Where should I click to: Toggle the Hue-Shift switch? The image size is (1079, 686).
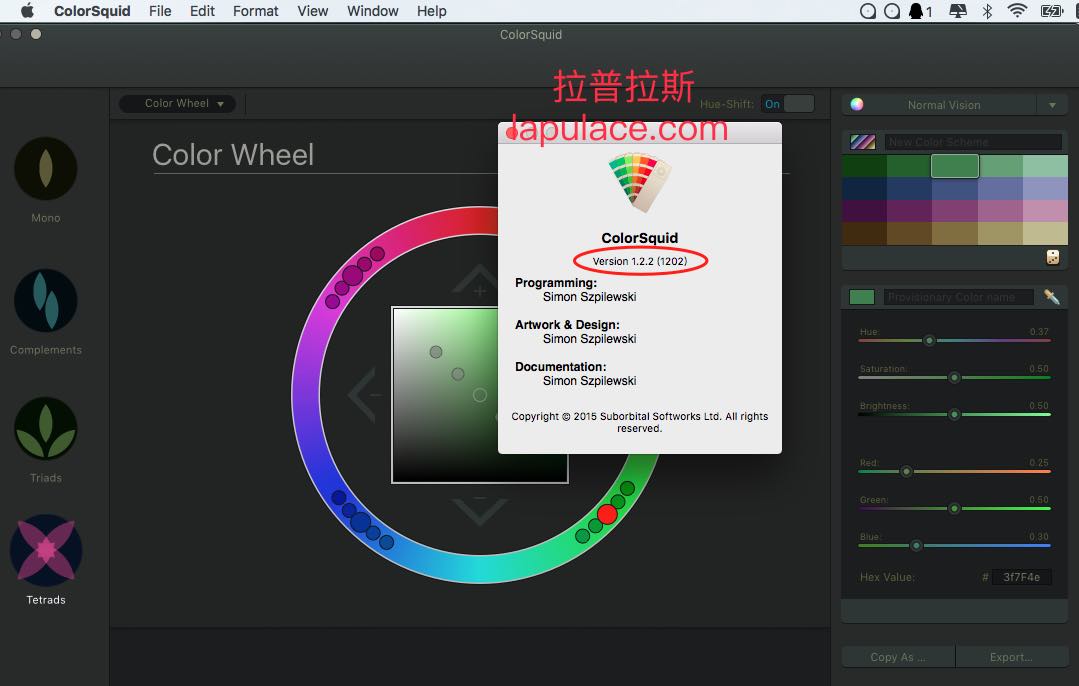pos(788,104)
